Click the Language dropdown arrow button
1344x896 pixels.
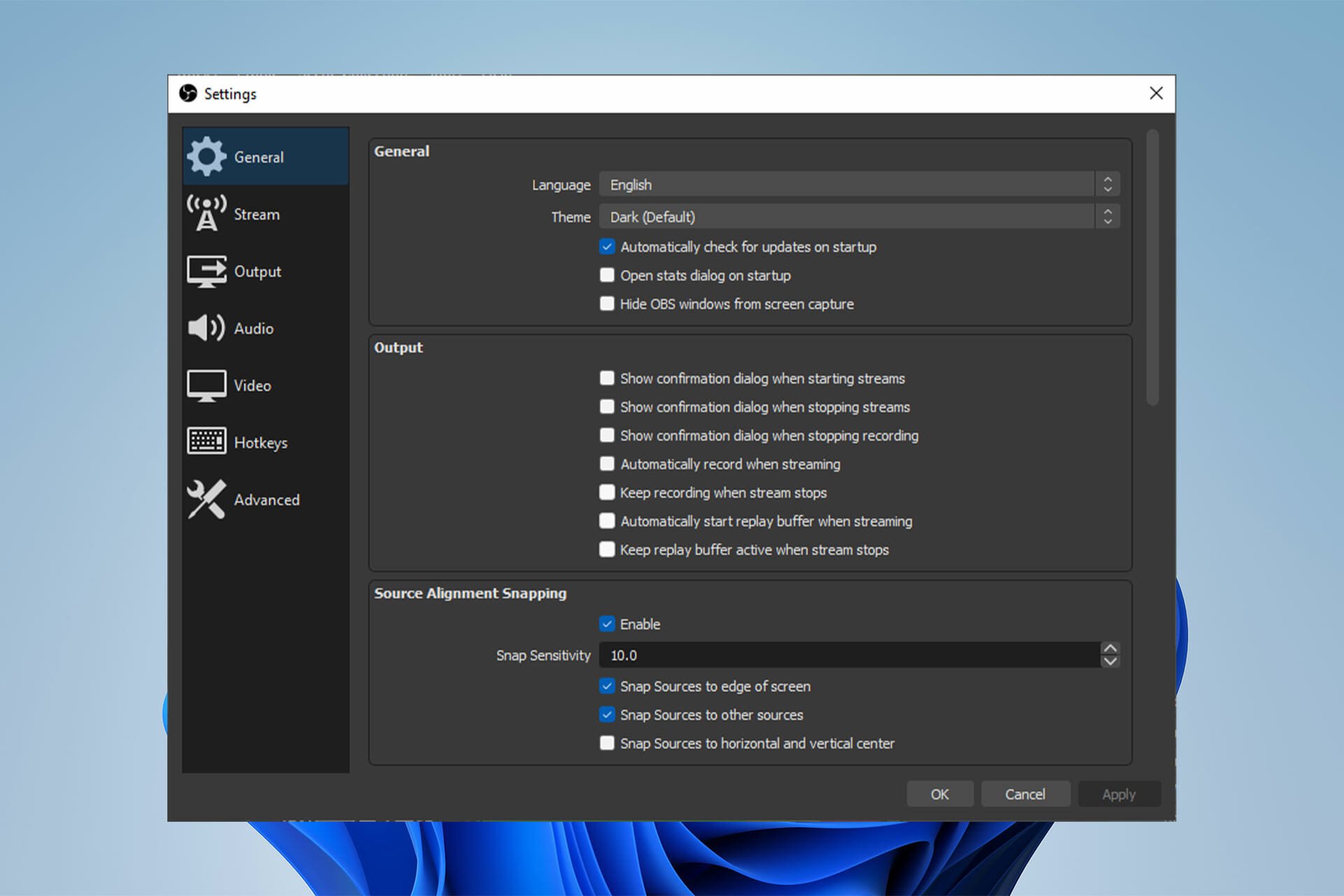[1107, 185]
